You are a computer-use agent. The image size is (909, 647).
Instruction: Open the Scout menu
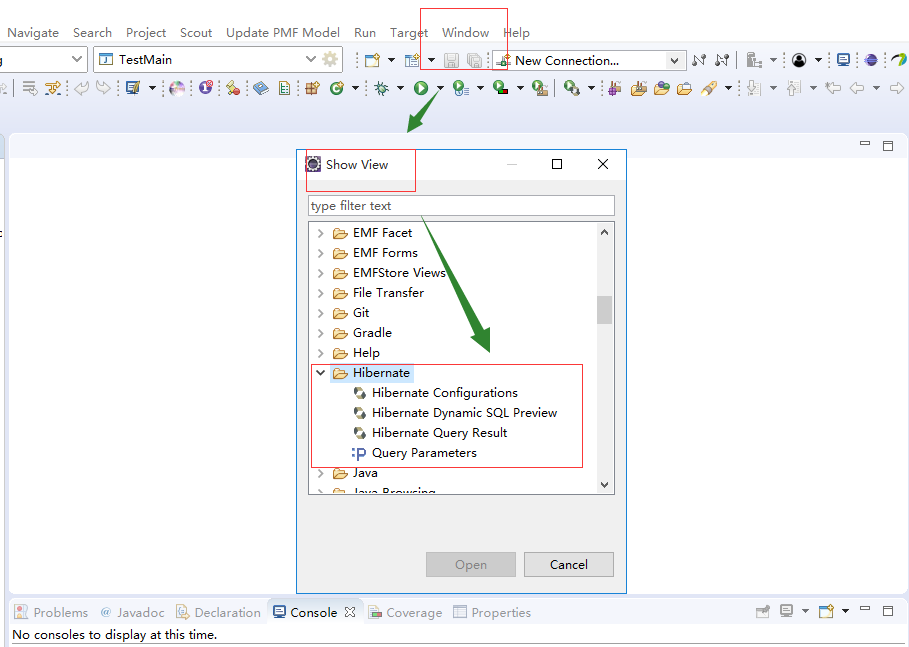click(x=196, y=32)
